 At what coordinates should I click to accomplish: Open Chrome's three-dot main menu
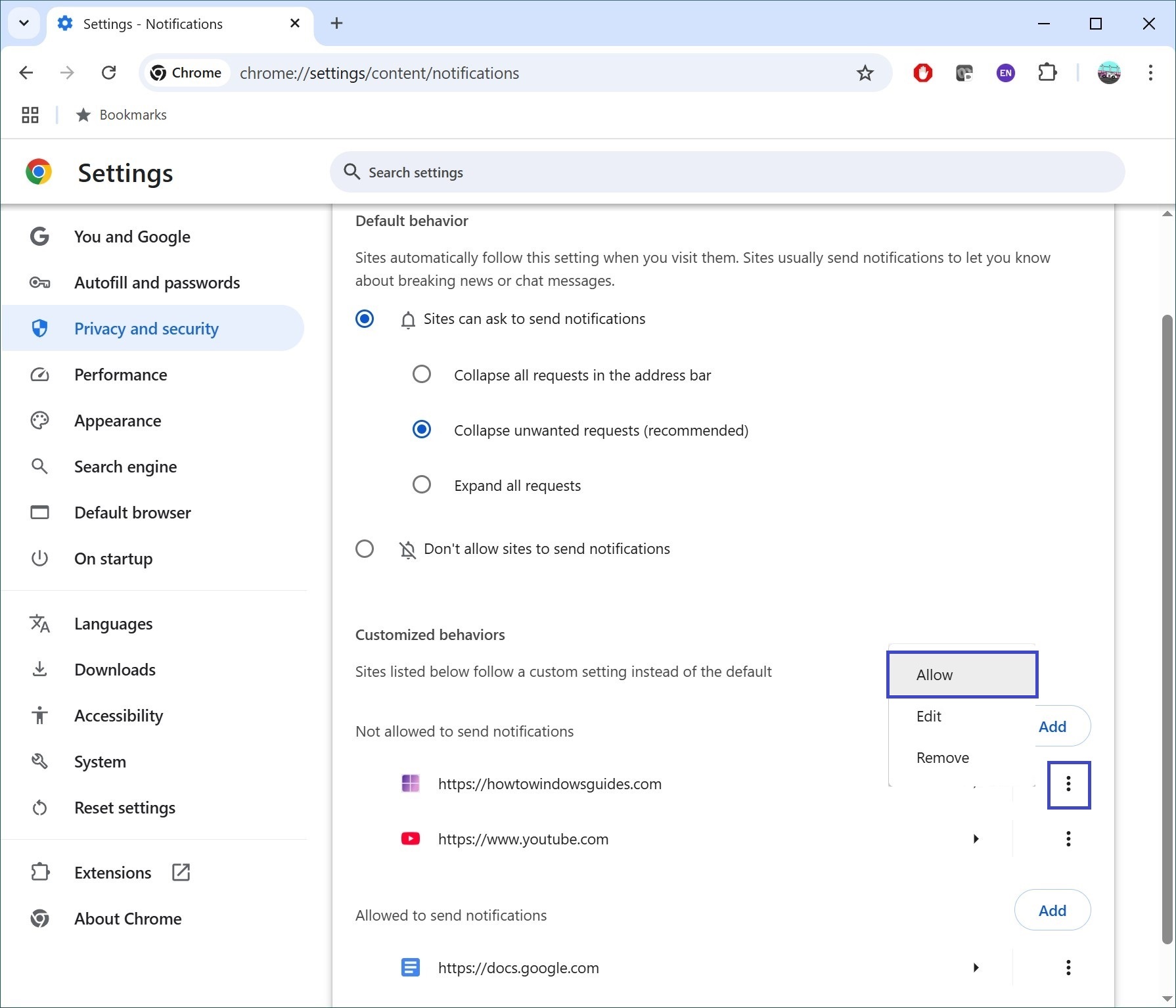point(1150,73)
